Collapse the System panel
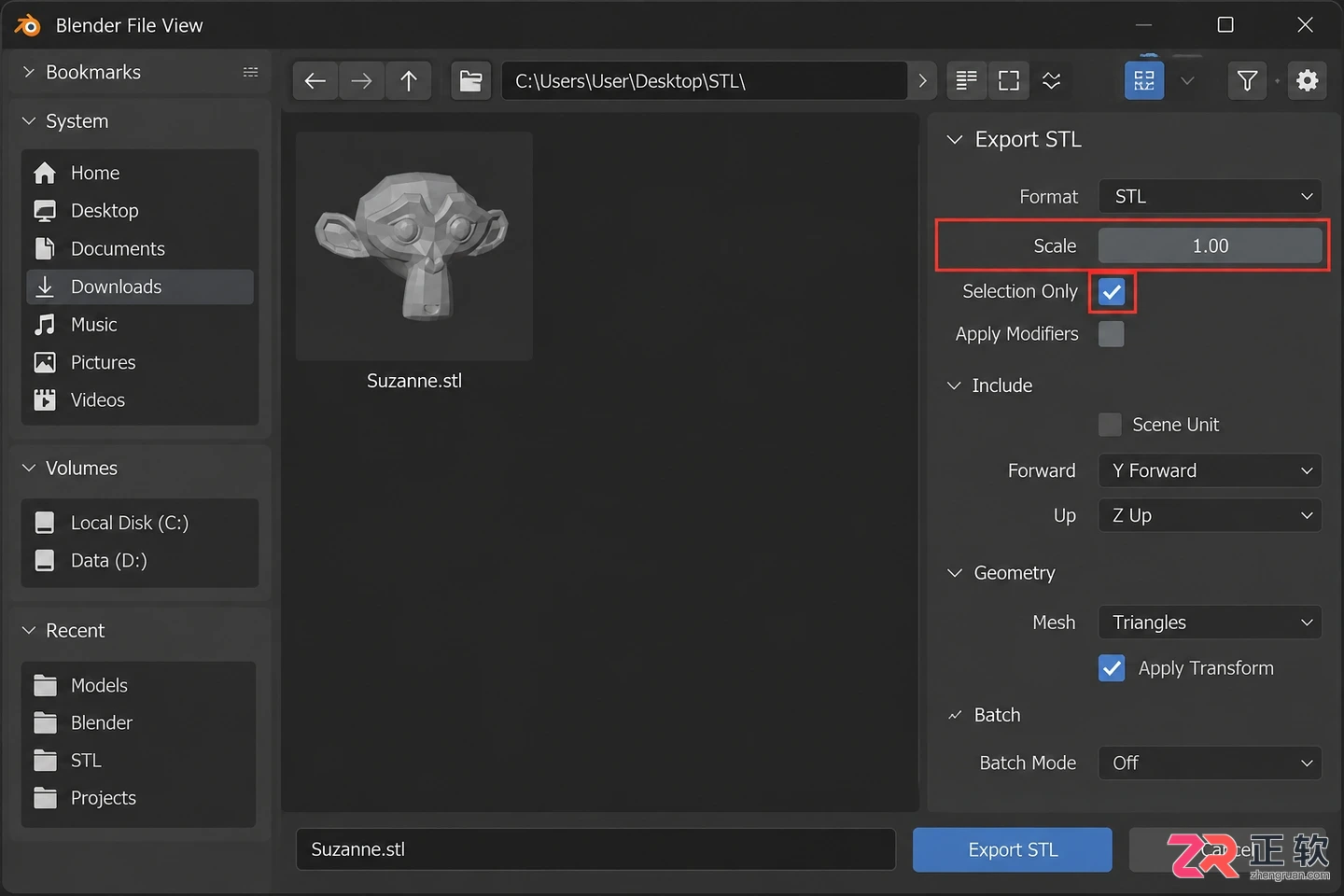The width and height of the screenshot is (1344, 896). coord(29,121)
